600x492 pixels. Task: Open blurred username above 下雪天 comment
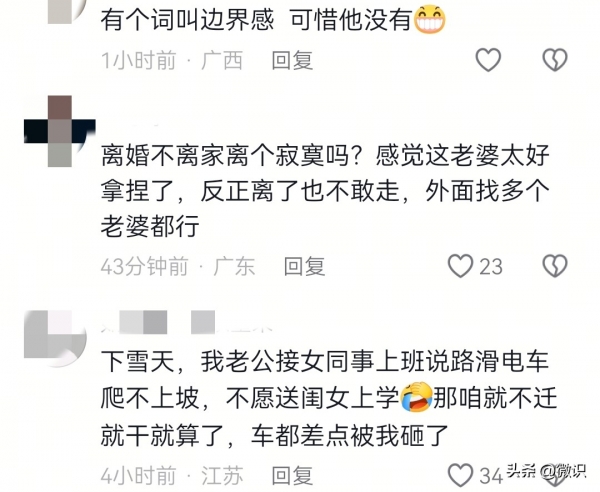187,322
